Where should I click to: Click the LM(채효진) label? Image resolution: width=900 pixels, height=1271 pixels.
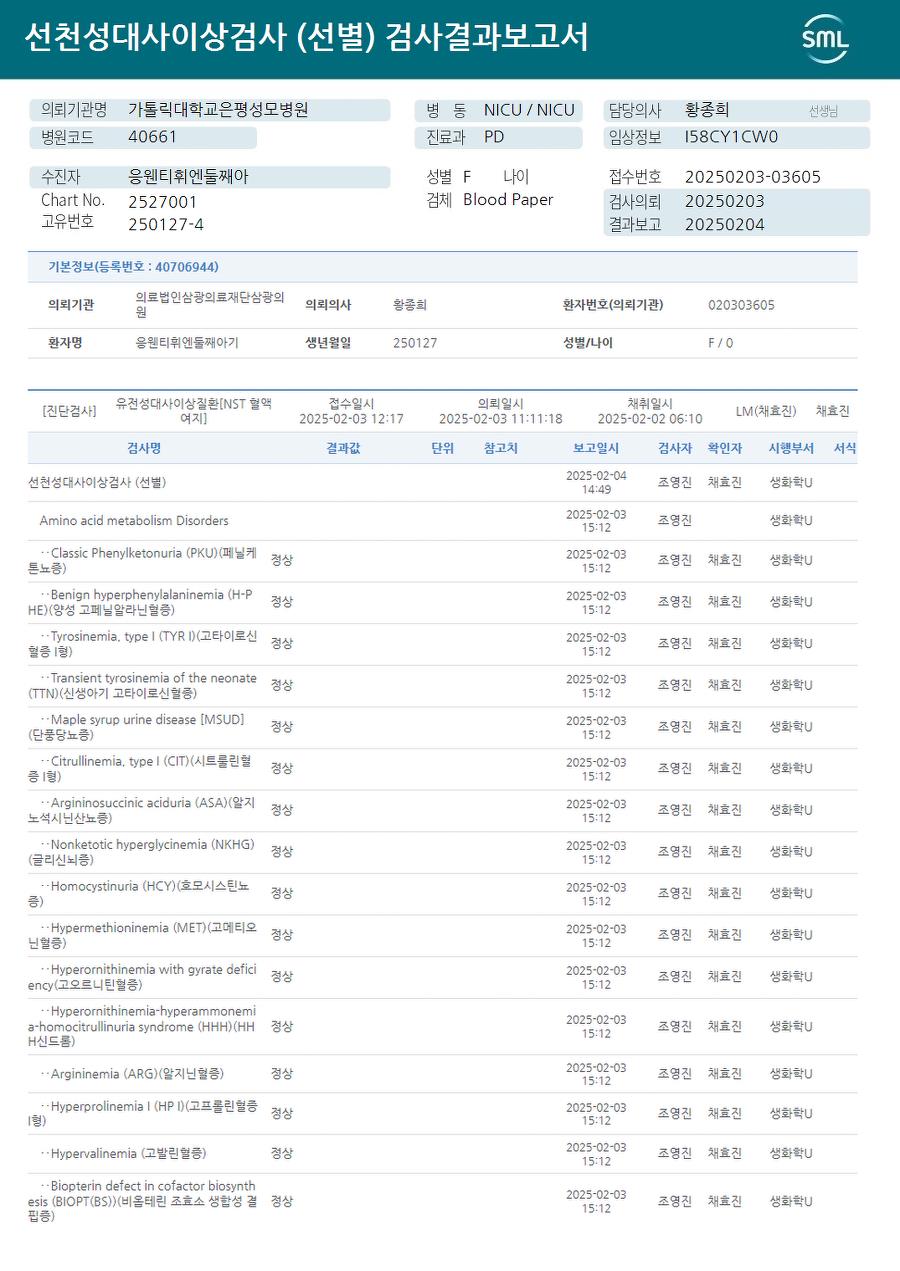click(766, 411)
